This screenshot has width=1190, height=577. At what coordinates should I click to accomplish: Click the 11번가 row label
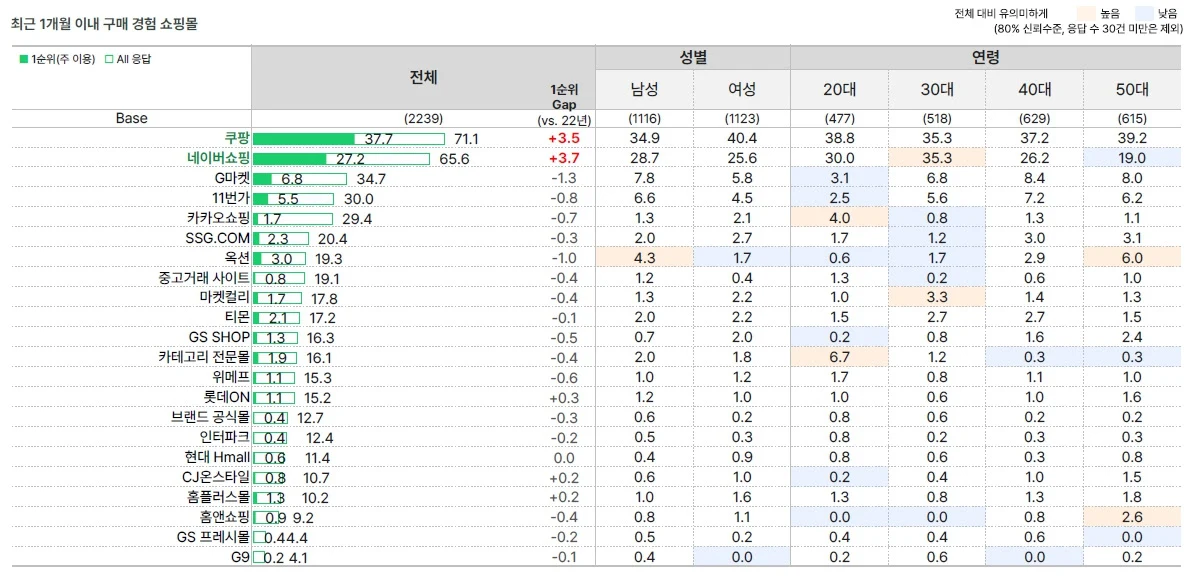[231, 198]
